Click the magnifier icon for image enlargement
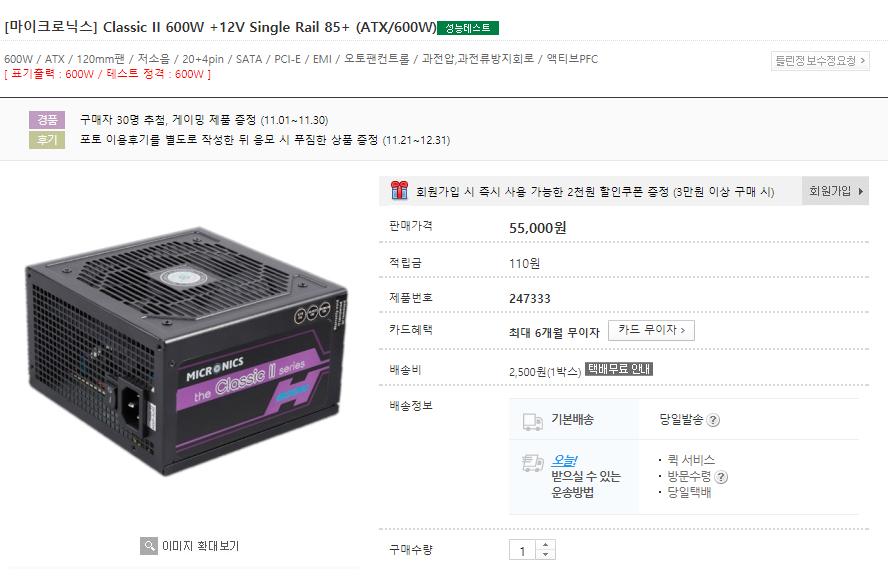The width and height of the screenshot is (888, 569). [x=149, y=546]
